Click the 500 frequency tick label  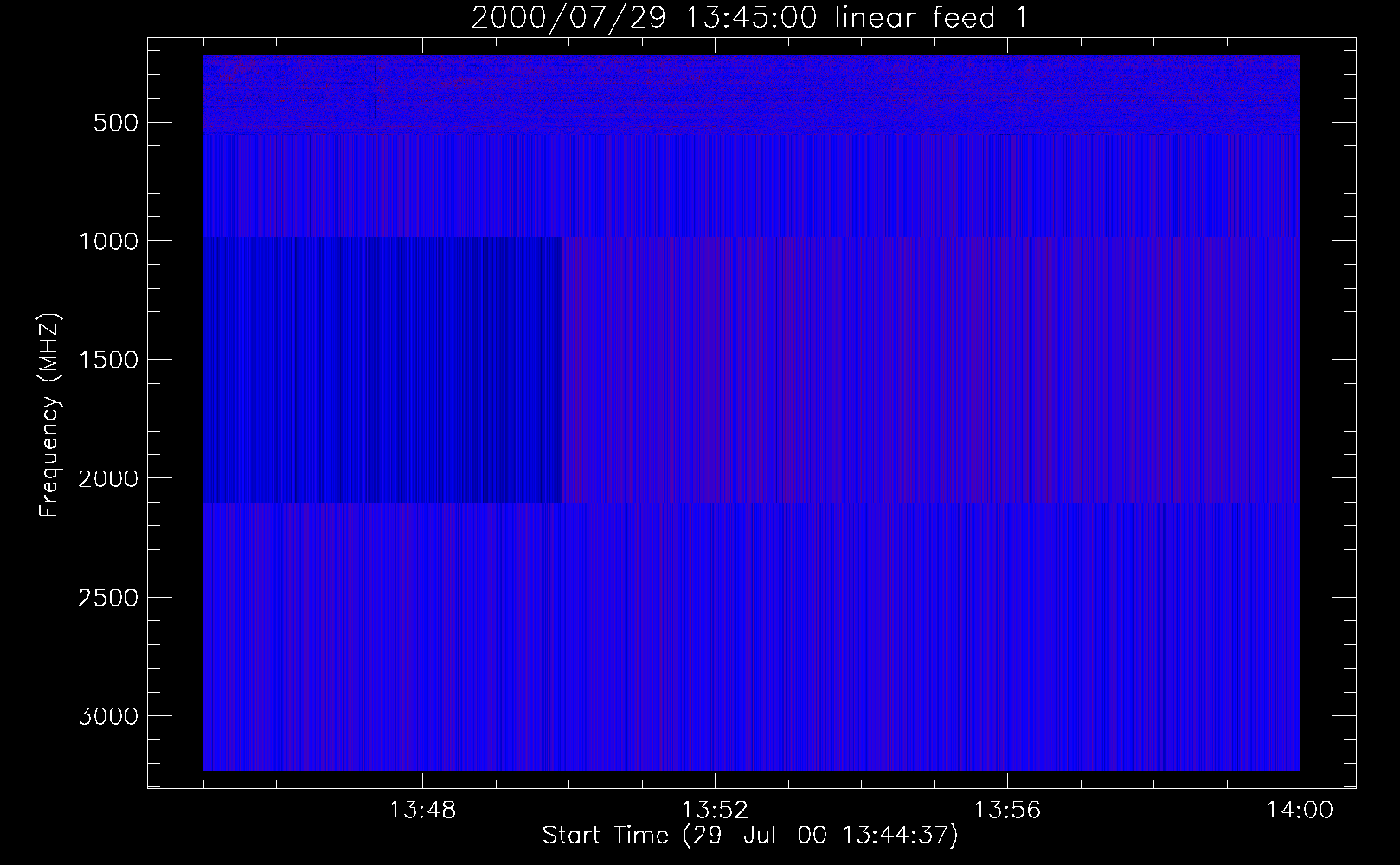point(116,123)
